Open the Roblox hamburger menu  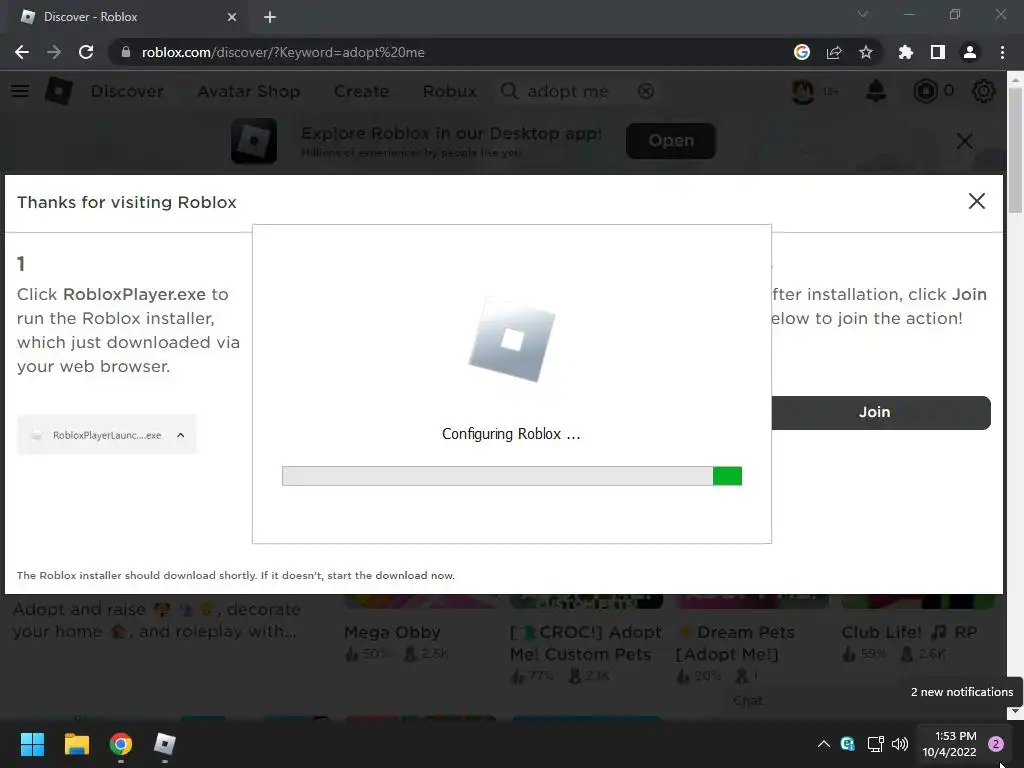pyautogui.click(x=20, y=91)
